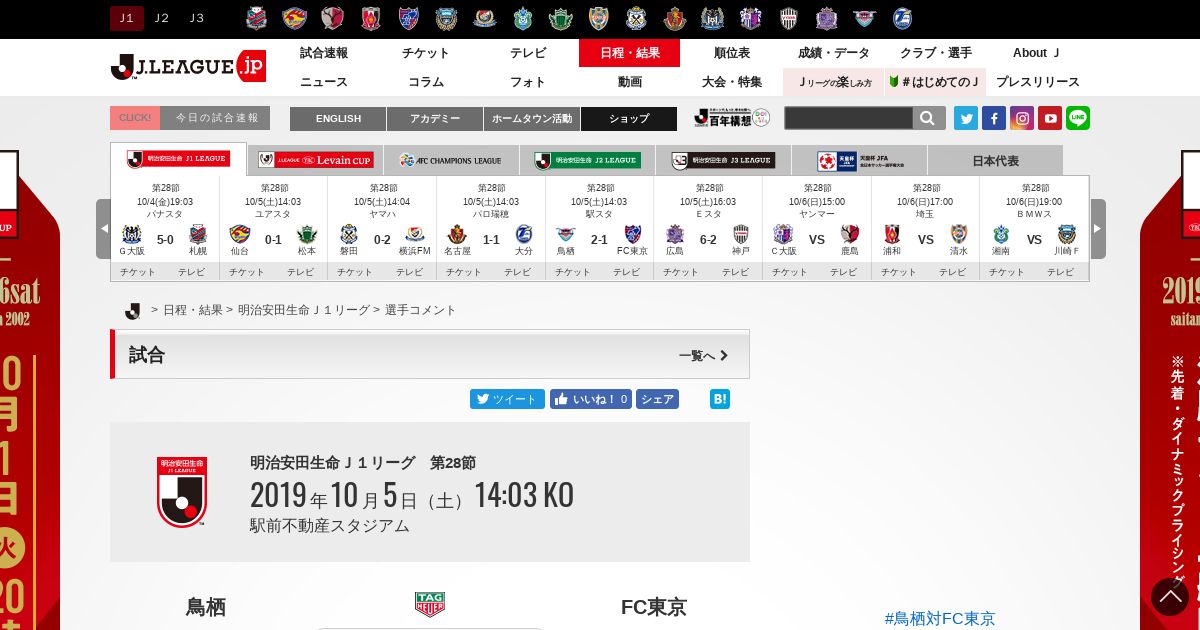Viewport: 1200px width, 630px height.
Task: Open the Oita Trinita crest in the top bar
Action: [902, 18]
